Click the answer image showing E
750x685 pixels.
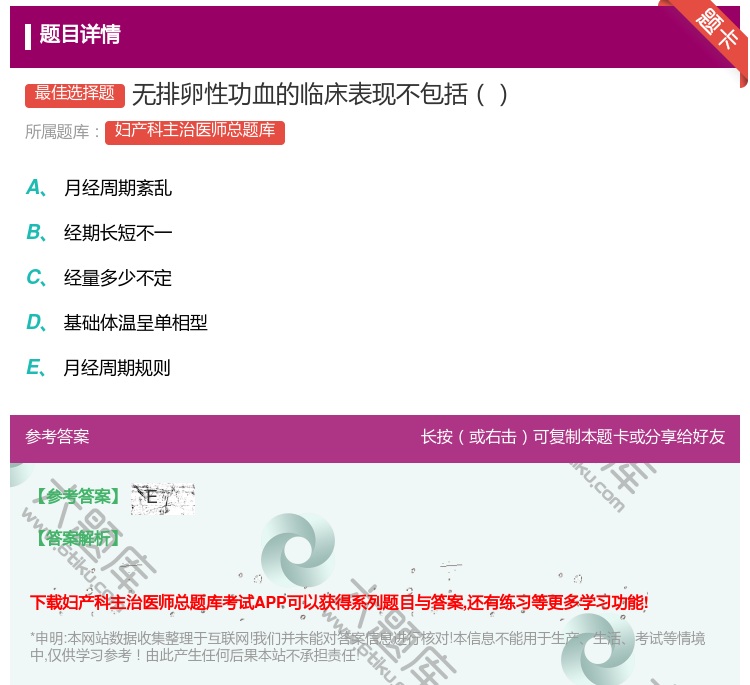coord(162,498)
